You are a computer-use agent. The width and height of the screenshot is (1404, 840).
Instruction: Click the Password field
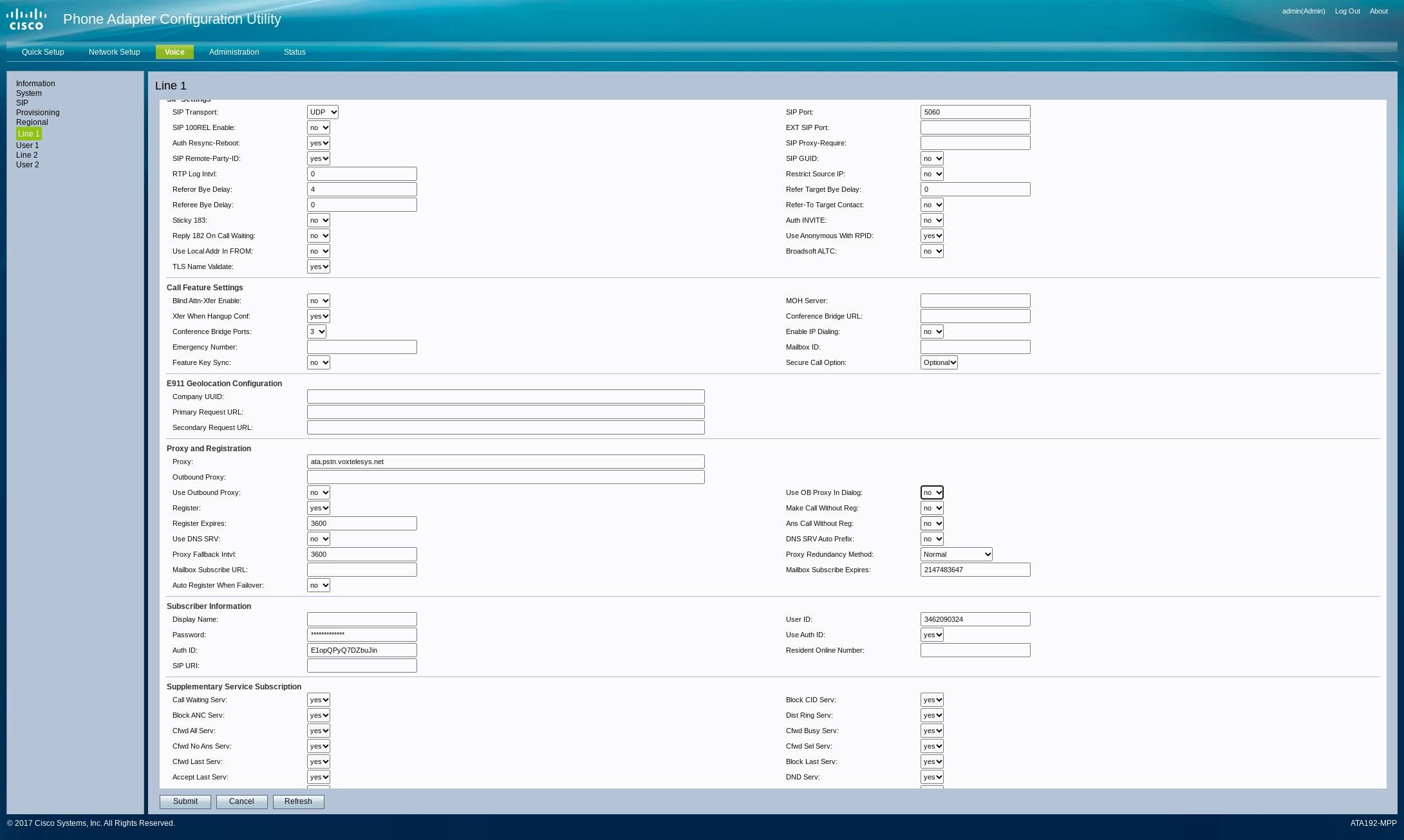(362, 635)
